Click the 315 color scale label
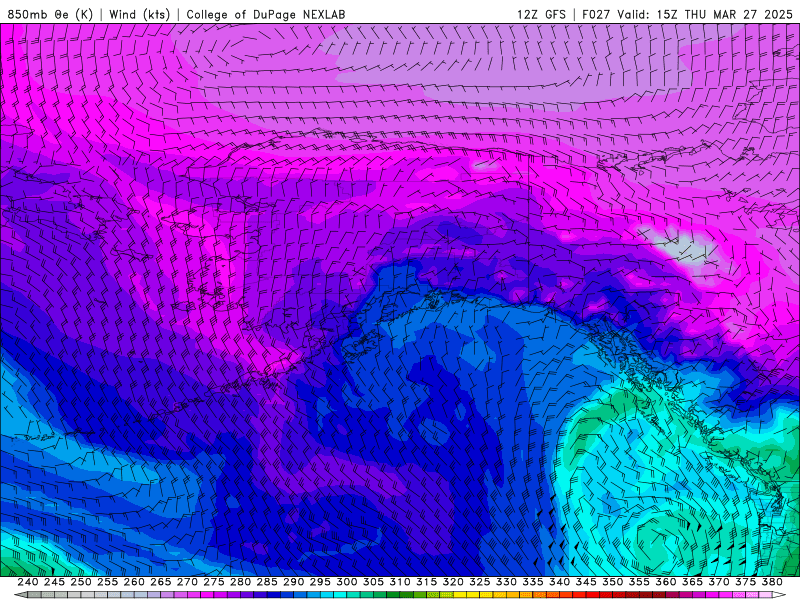The image size is (800, 600). coord(427,582)
